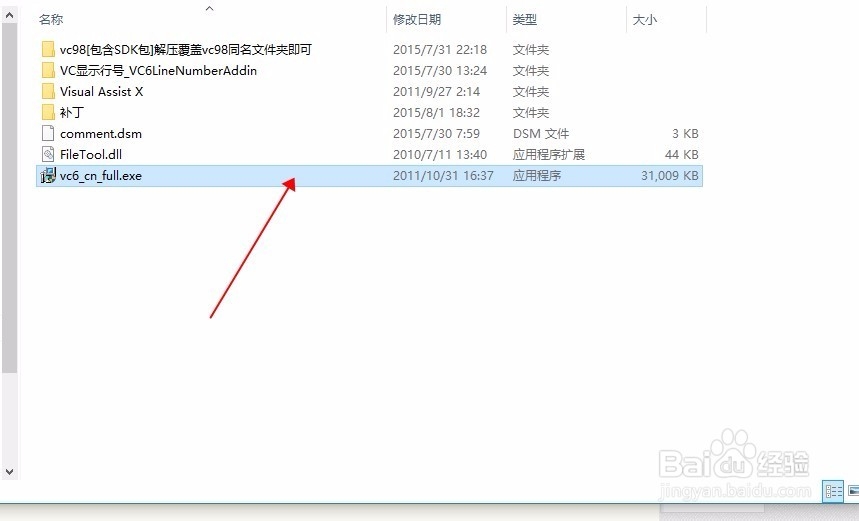Click the date 2011/10/31 16:37
Screen dimensions: 859x521
pos(443,175)
